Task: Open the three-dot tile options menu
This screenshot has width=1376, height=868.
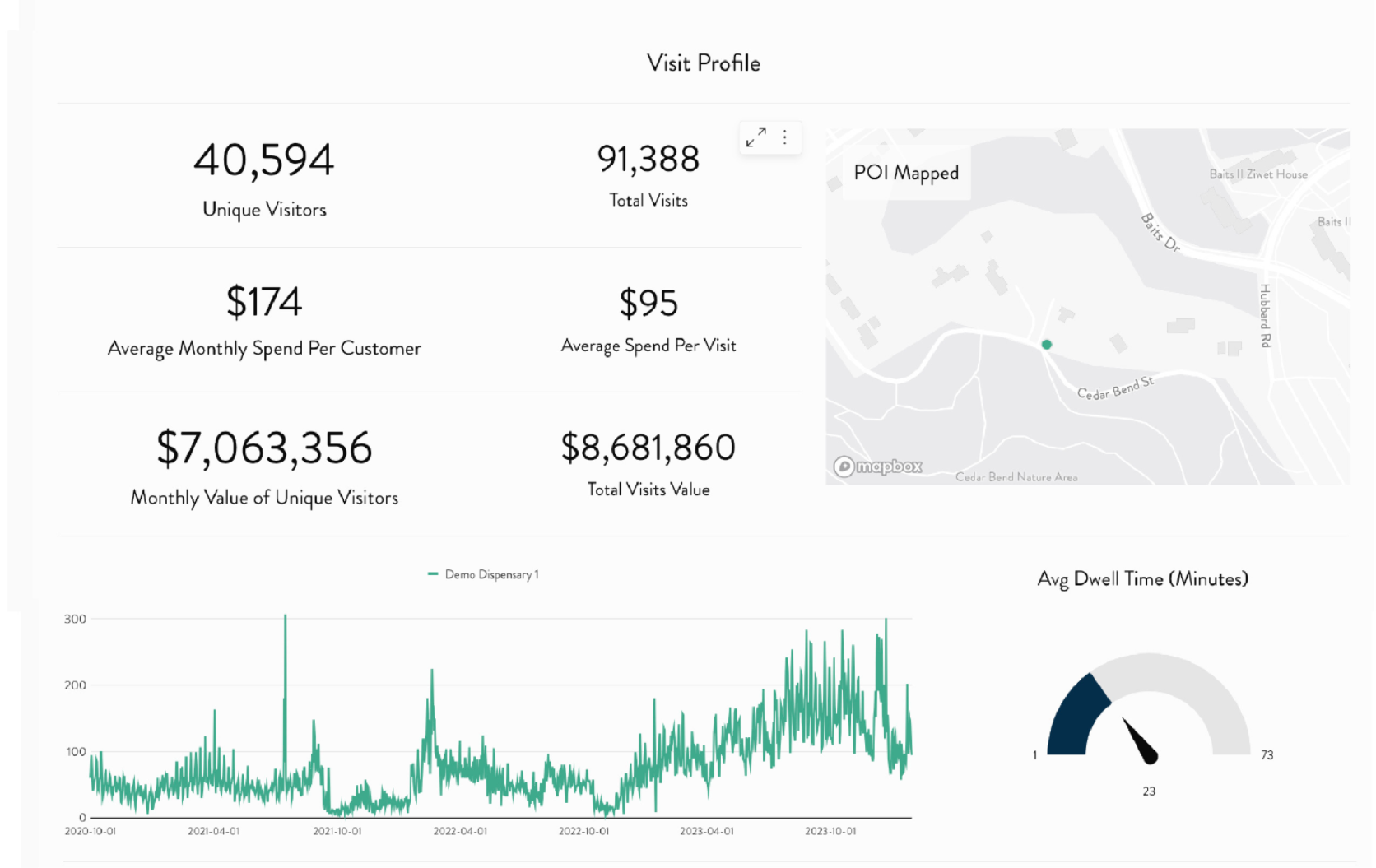Action: coord(785,137)
